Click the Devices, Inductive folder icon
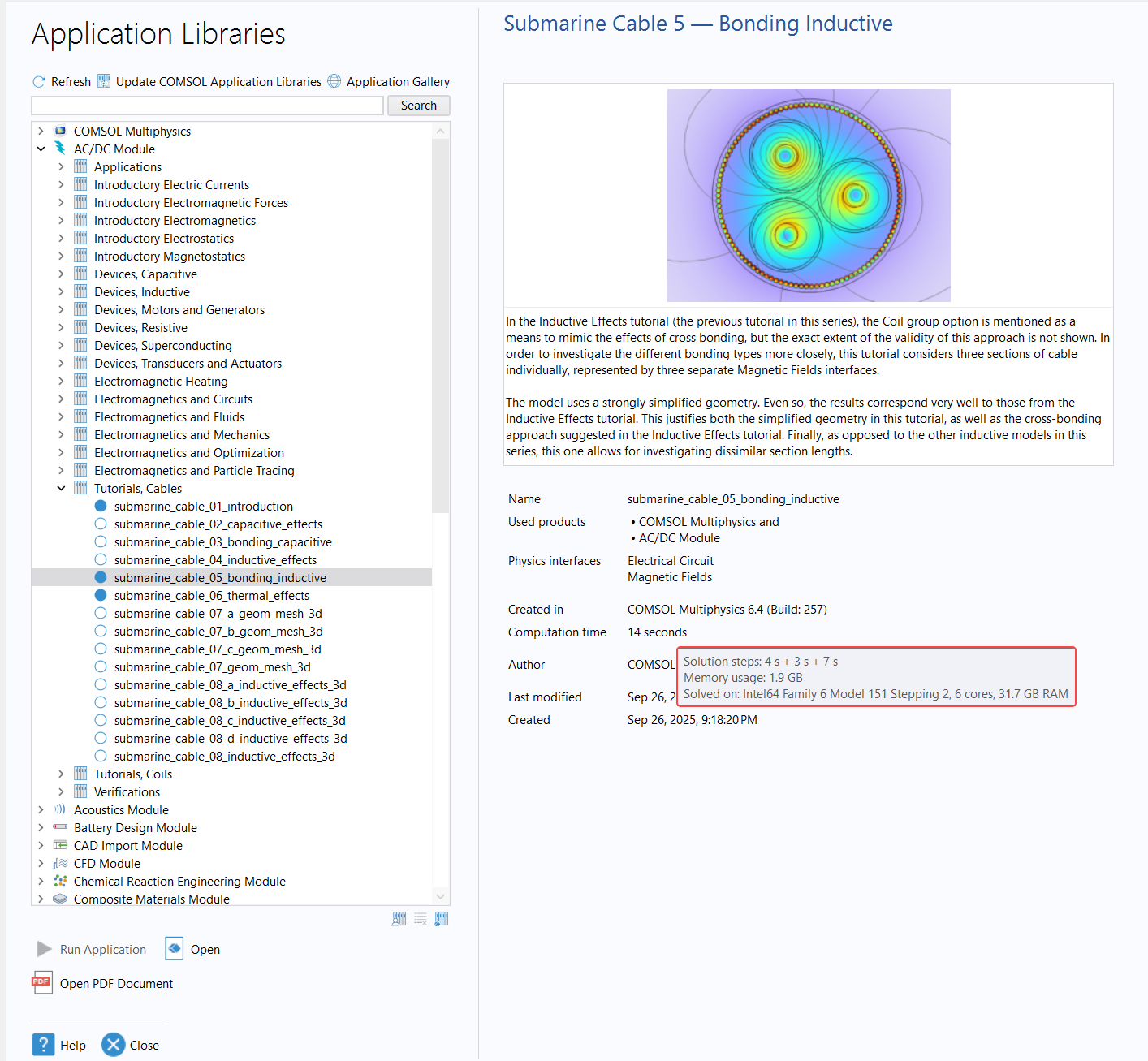The height and width of the screenshot is (1061, 1148). click(80, 291)
